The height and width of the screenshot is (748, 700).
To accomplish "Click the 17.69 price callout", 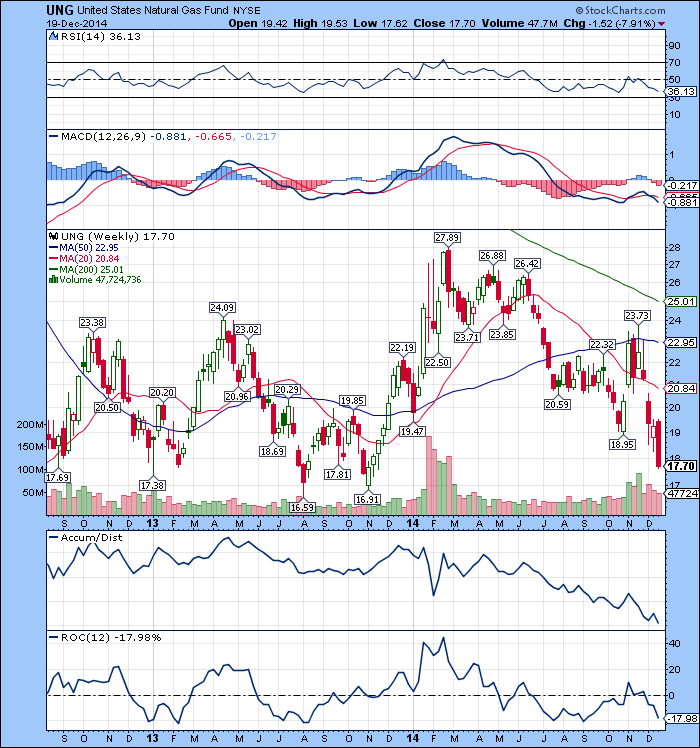I will [58, 478].
